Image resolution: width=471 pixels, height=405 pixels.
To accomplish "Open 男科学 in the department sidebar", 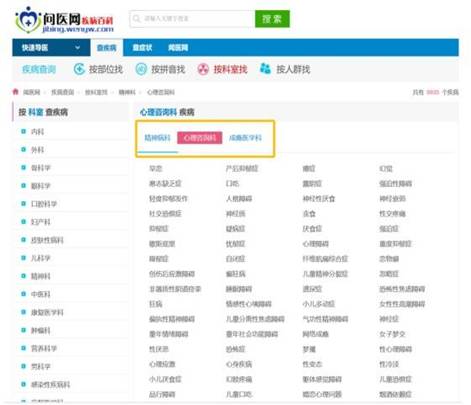I will point(41,366).
